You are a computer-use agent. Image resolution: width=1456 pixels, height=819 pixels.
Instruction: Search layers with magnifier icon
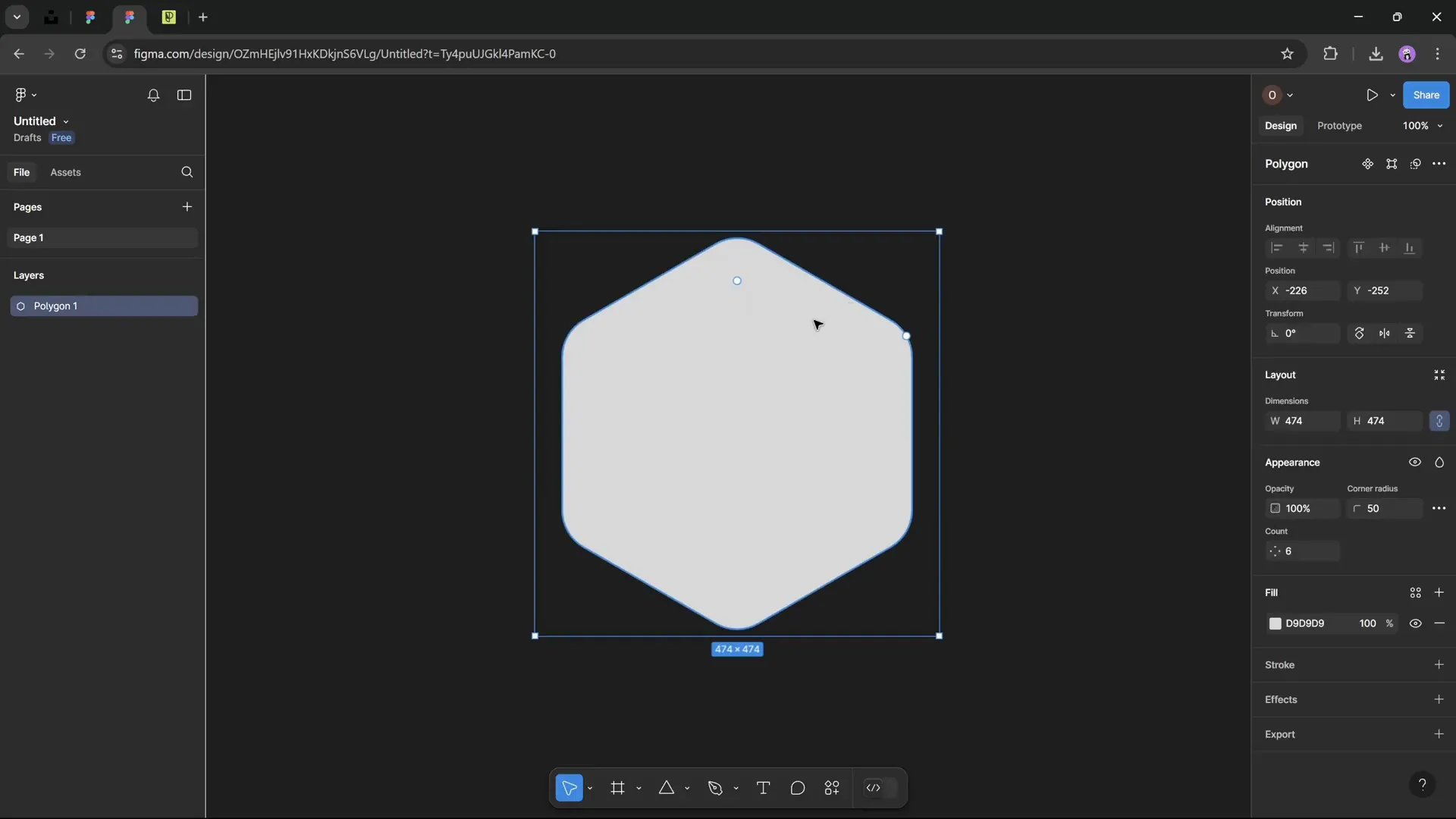click(187, 172)
